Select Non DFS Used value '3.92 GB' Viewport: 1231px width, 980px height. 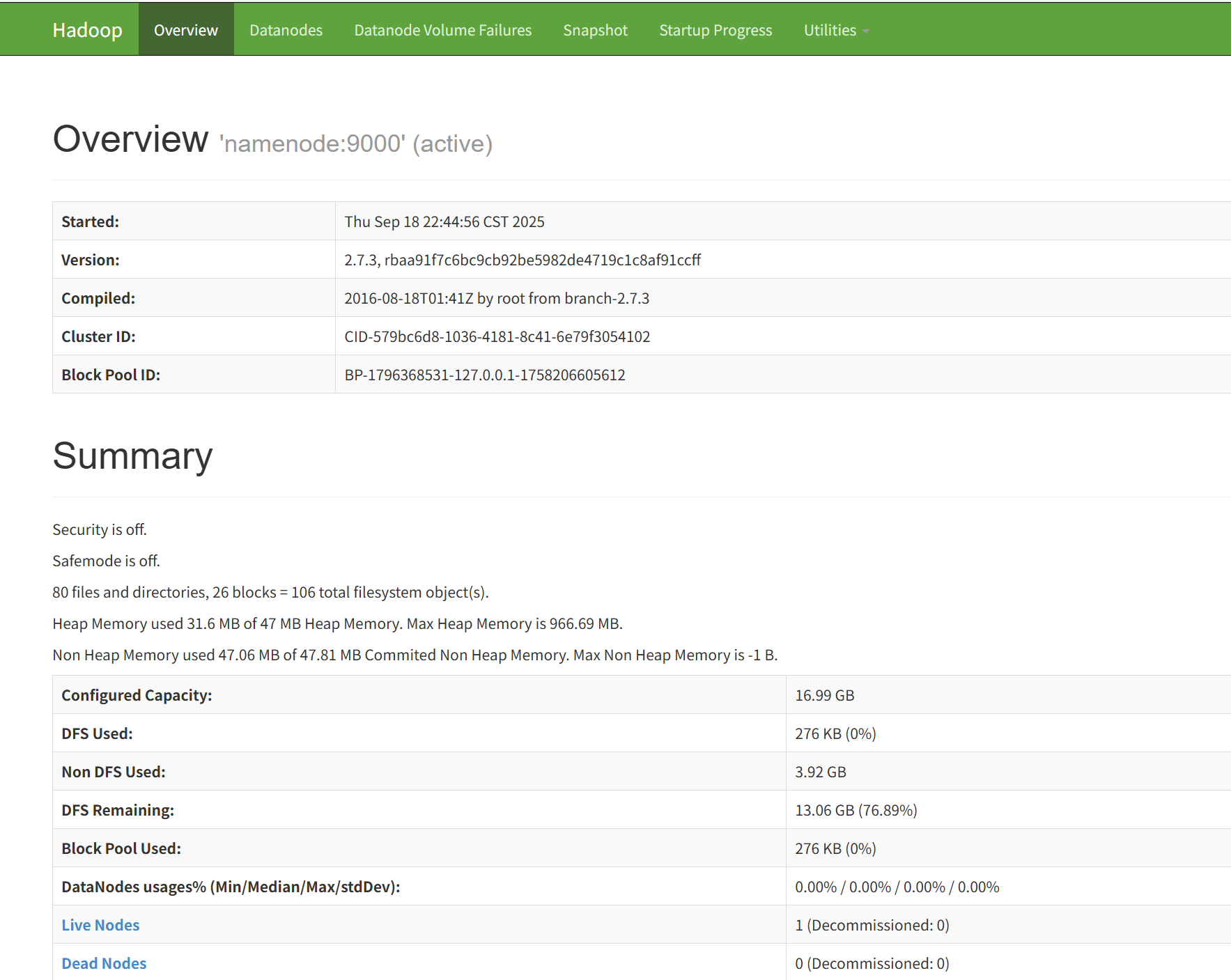[x=821, y=772]
